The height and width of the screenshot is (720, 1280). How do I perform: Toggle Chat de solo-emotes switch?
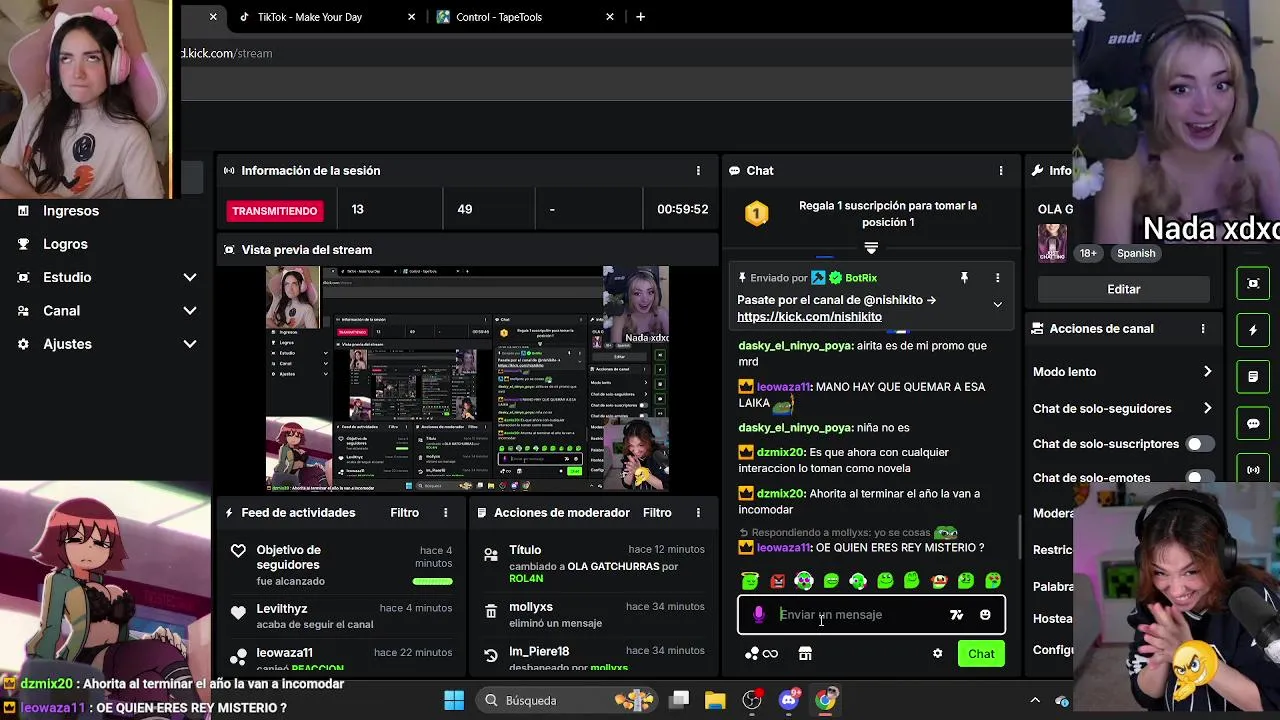coord(1199,478)
